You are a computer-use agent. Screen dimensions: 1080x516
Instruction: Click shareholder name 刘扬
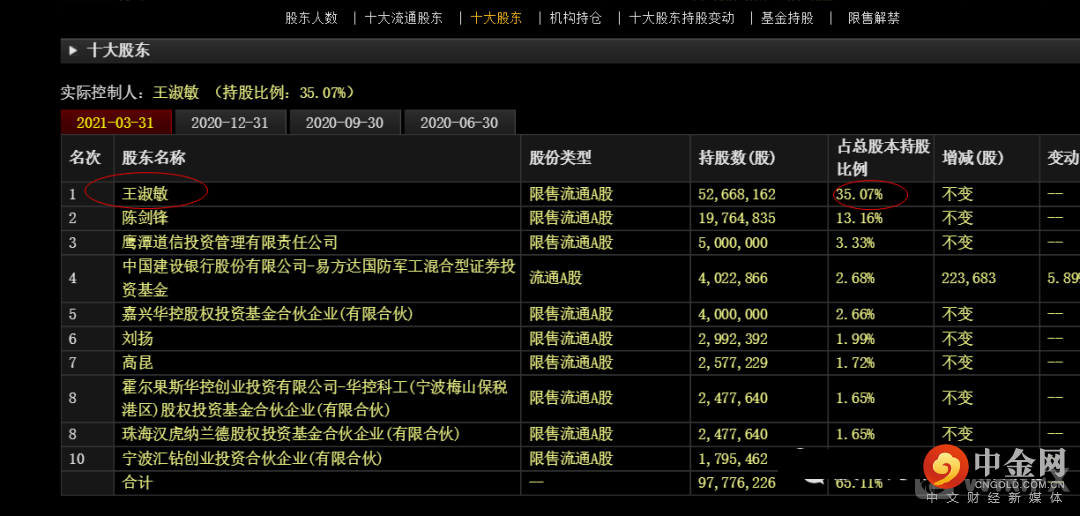pyautogui.click(x=137, y=338)
